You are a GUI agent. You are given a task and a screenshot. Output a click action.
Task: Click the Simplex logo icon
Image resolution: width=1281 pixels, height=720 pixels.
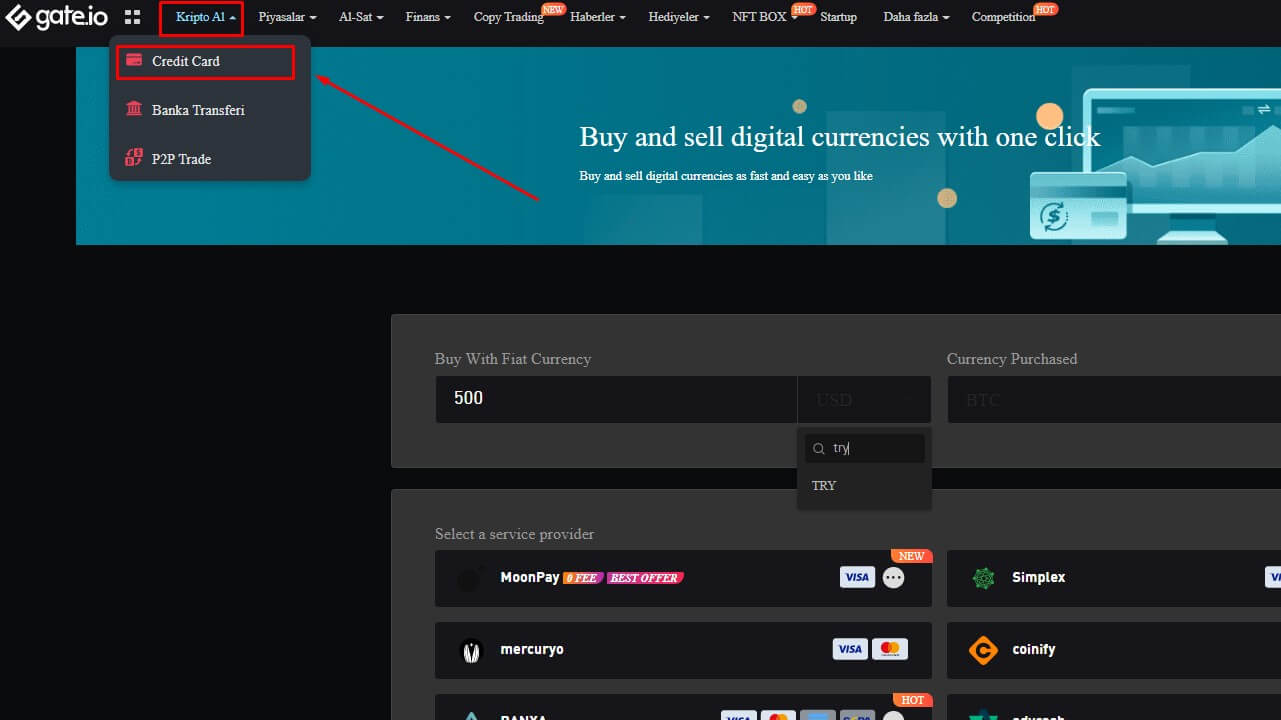point(984,578)
